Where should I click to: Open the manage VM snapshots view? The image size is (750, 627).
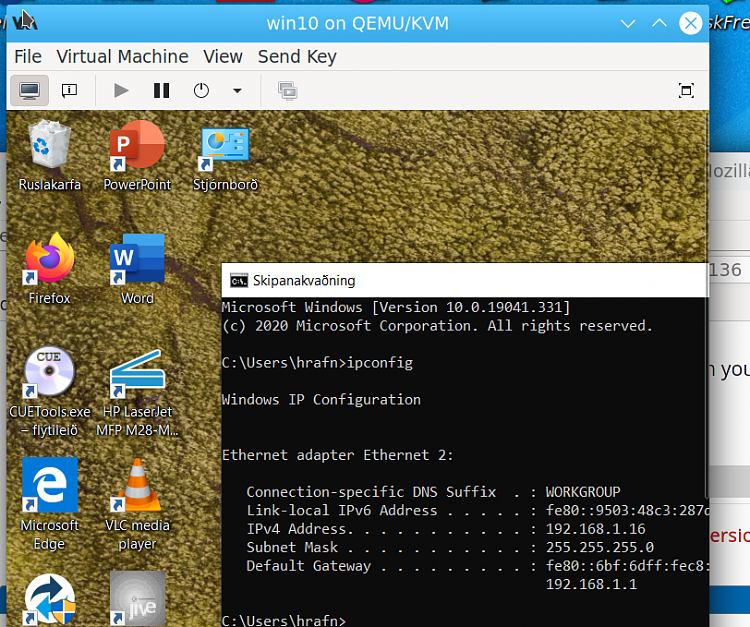tap(287, 90)
